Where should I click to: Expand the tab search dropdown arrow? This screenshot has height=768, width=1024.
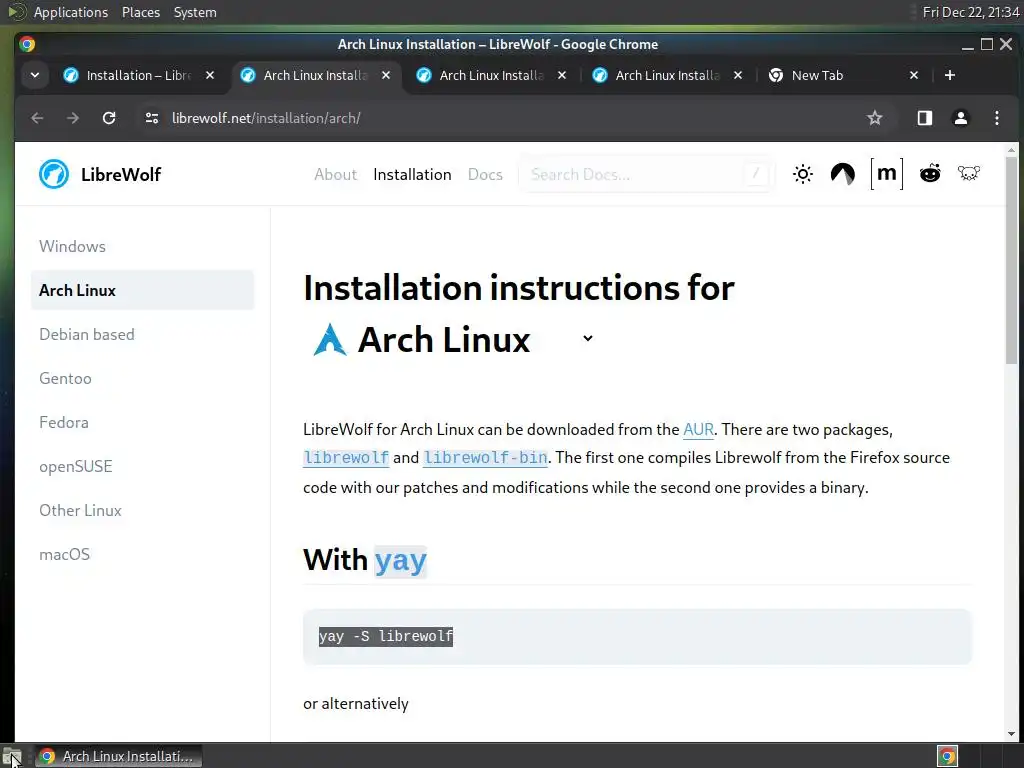(x=35, y=75)
